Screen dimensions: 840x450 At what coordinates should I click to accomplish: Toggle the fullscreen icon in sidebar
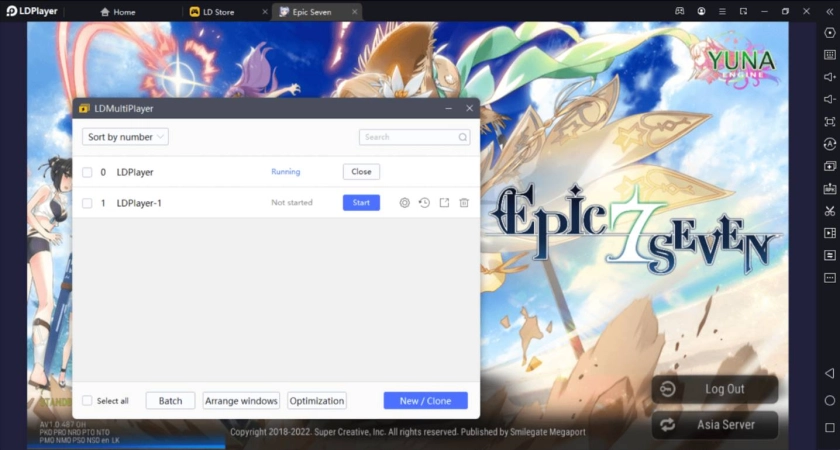point(829,122)
